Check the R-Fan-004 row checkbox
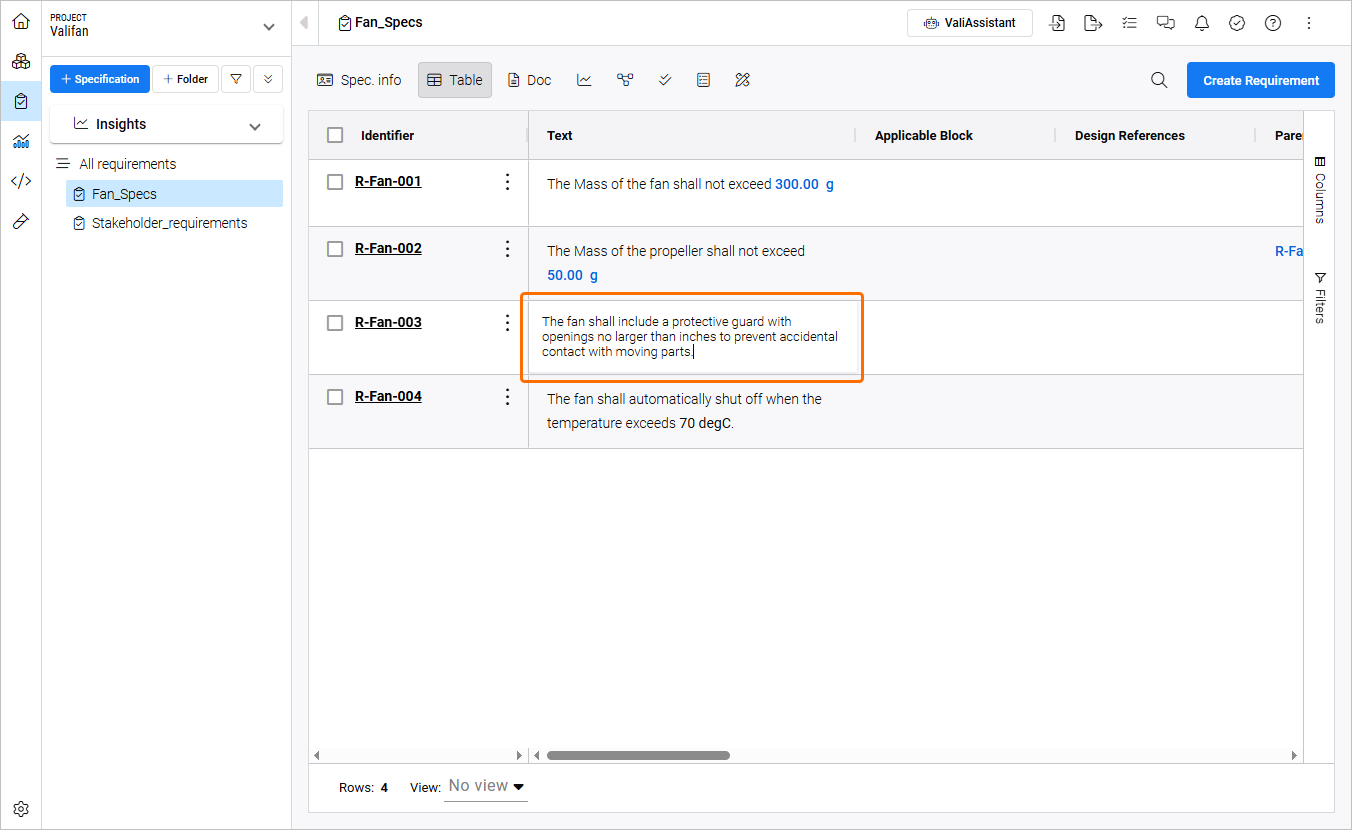Viewport: 1352px width, 830px height. click(335, 396)
